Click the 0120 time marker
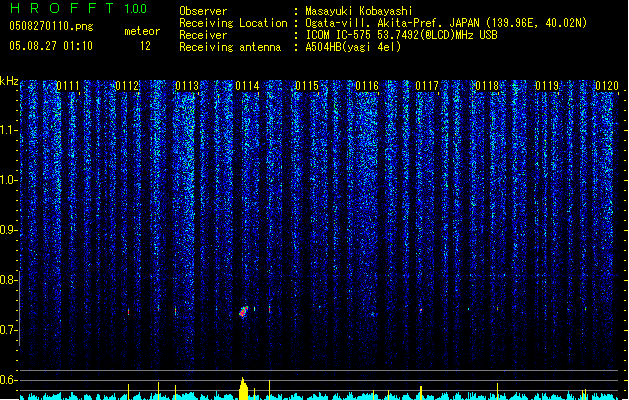The image size is (629, 400). click(x=607, y=86)
